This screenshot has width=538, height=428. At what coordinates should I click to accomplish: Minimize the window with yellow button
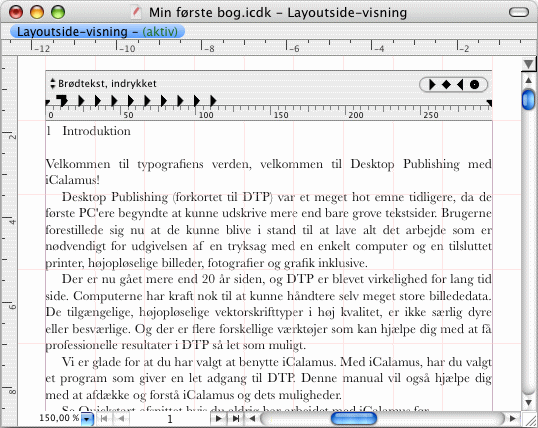[37, 12]
